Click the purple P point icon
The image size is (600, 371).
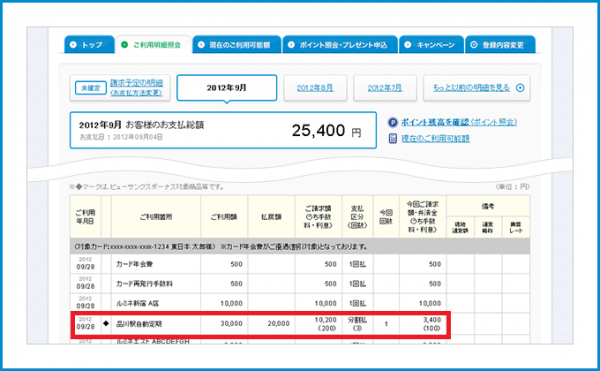click(x=393, y=122)
